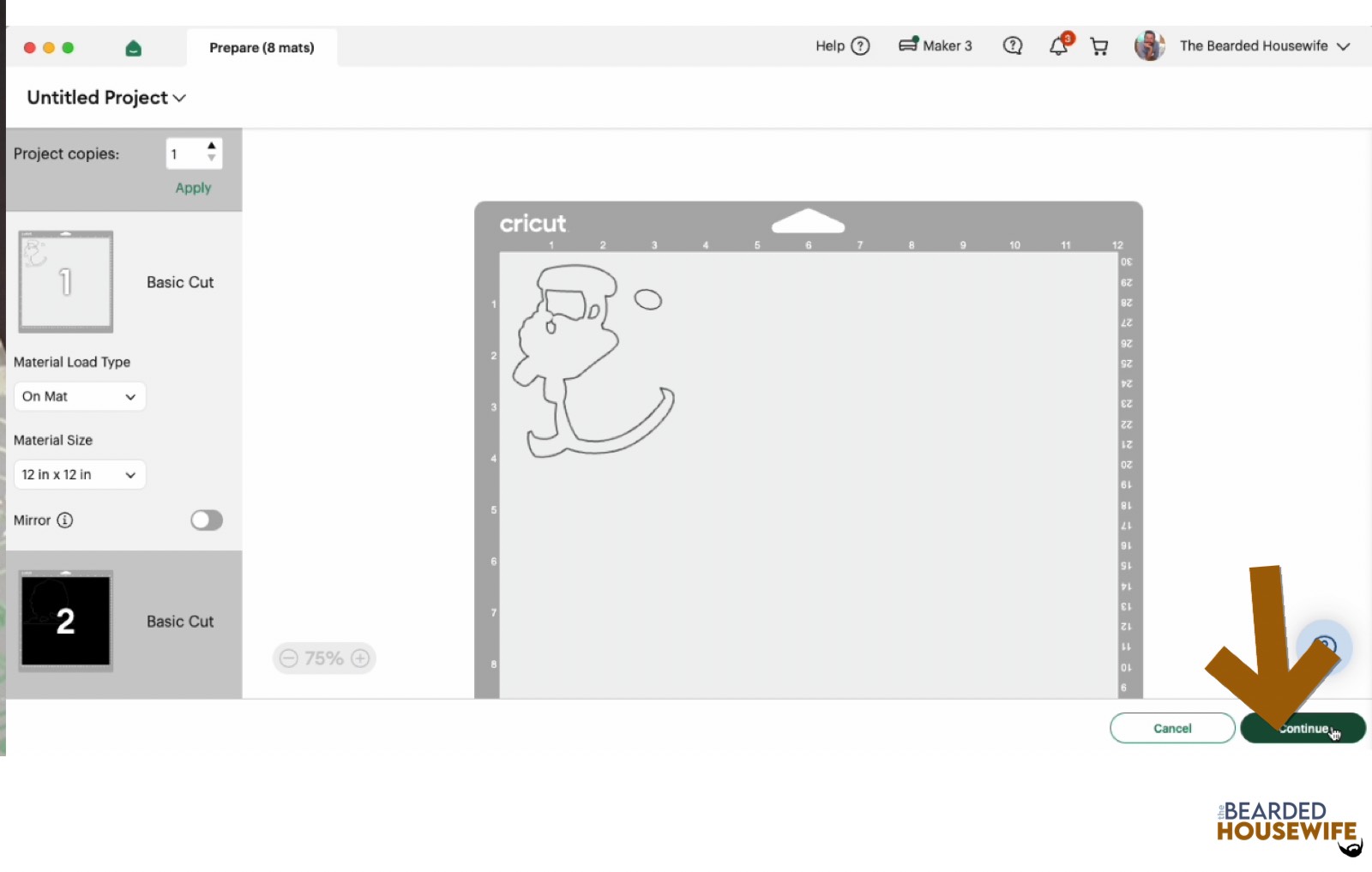
Task: Click Apply for project copies
Action: click(x=193, y=188)
